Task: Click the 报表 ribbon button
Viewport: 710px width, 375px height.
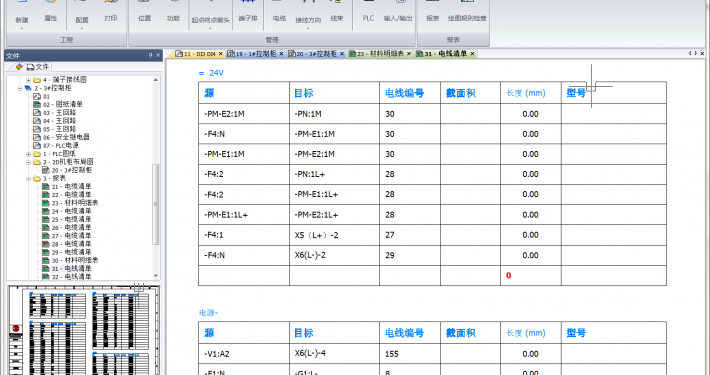Action: (432, 18)
